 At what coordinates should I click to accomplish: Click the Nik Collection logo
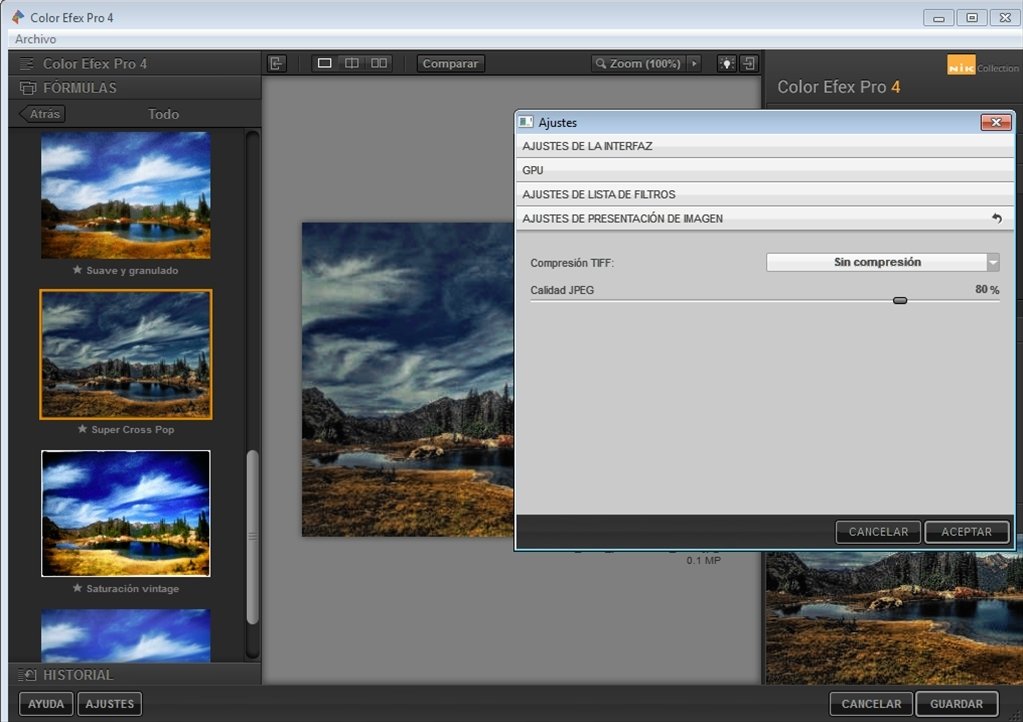coord(983,65)
